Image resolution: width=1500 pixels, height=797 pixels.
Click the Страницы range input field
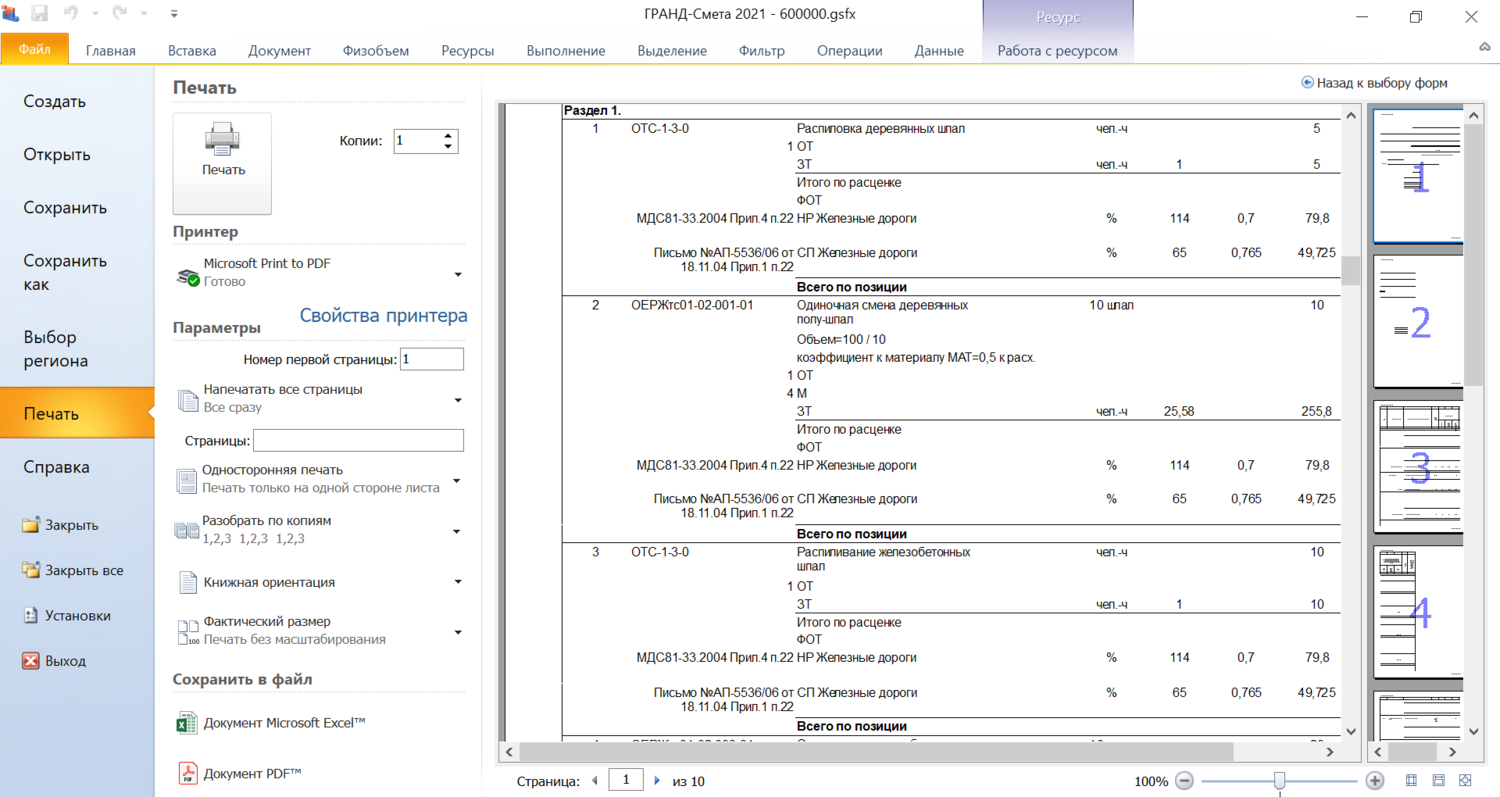click(x=358, y=440)
